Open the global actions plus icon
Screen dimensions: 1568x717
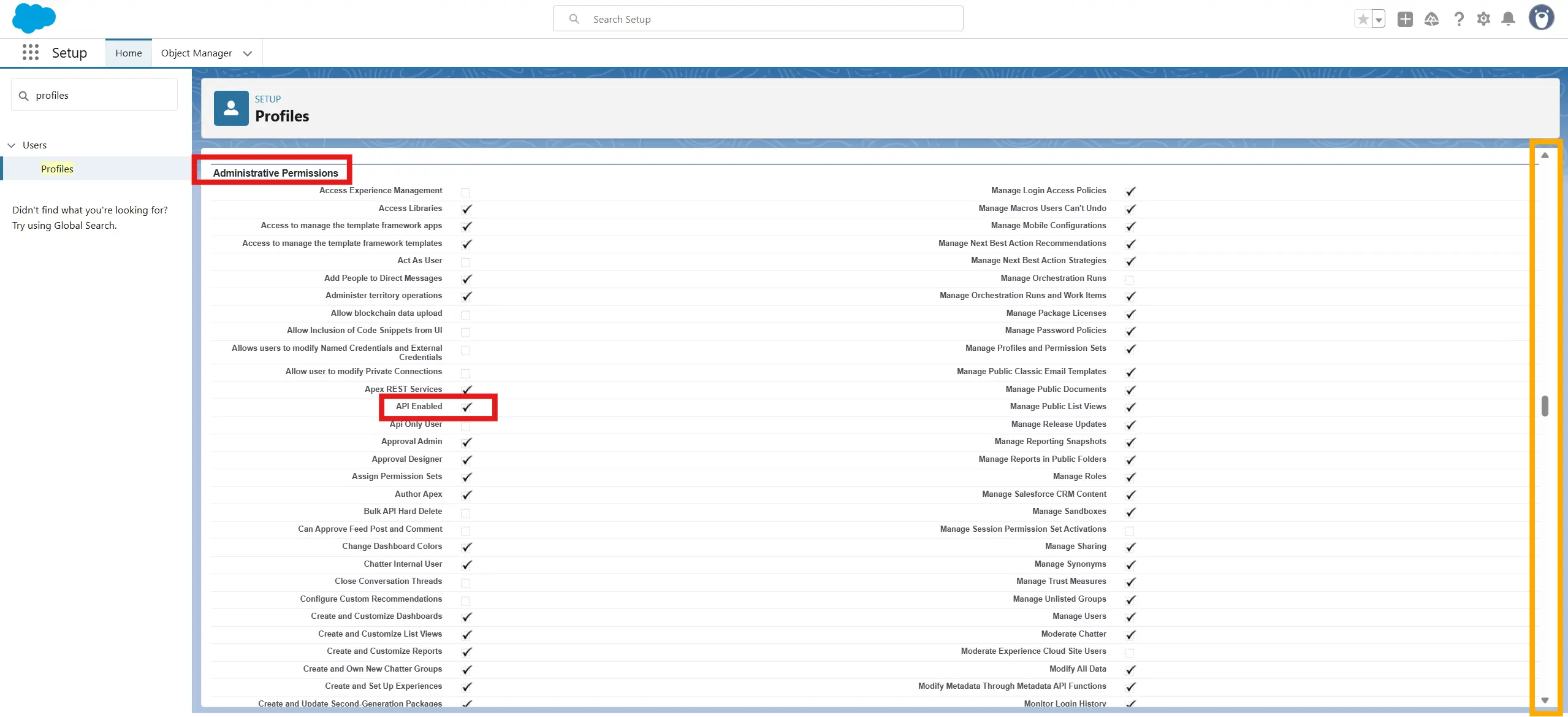[1405, 20]
